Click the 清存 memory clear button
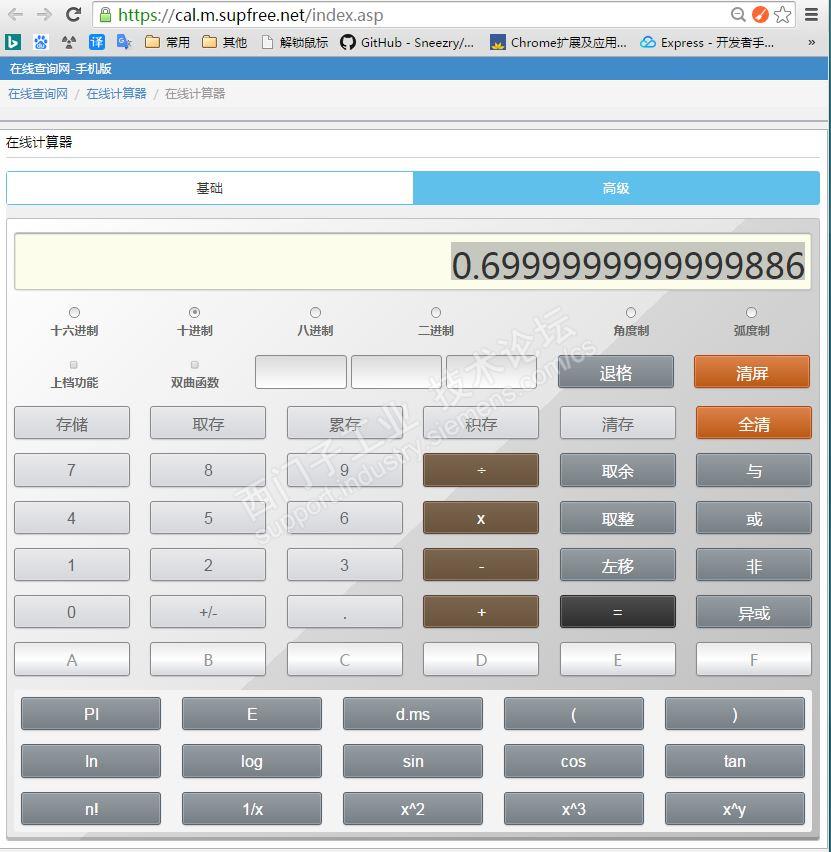The width and height of the screenshot is (831, 852). 618,423
